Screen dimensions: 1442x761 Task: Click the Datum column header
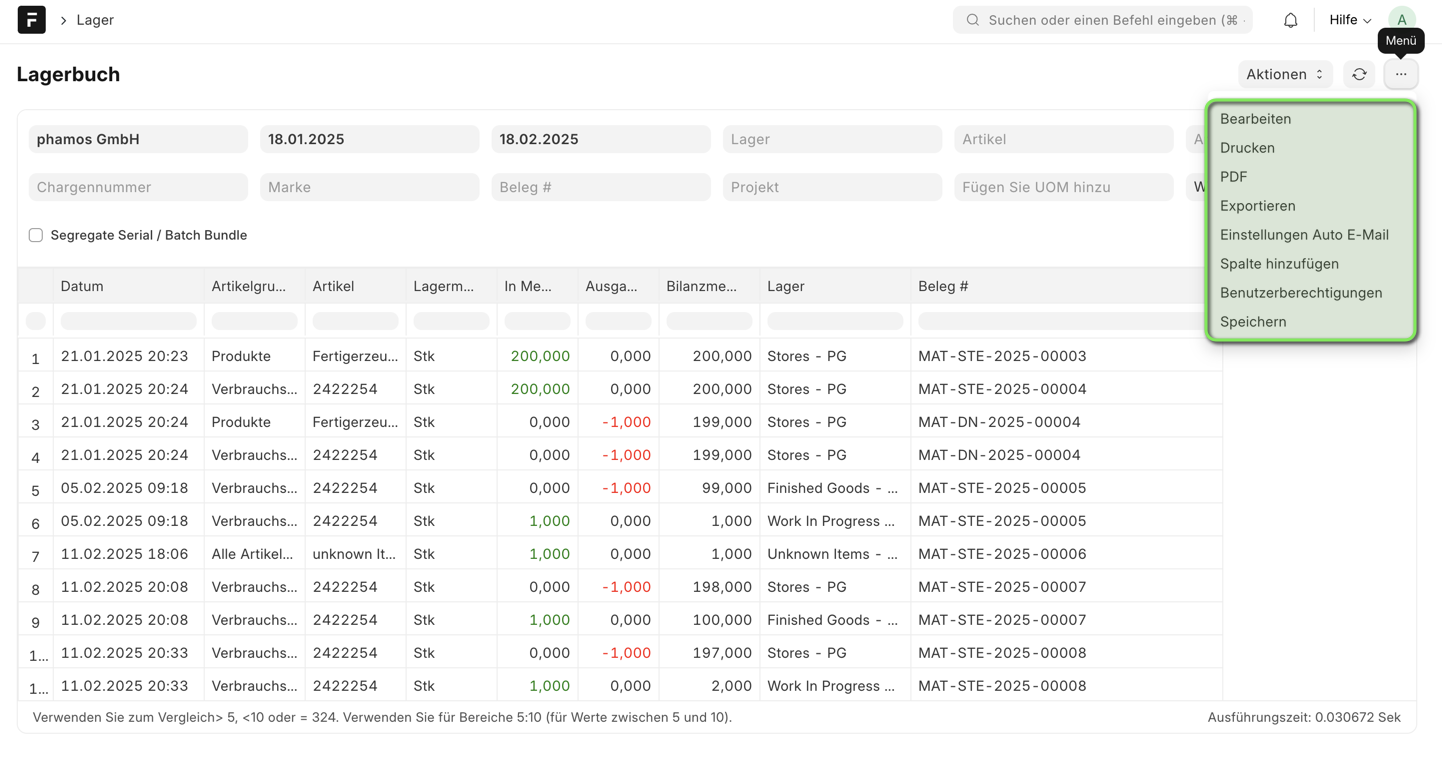point(128,286)
